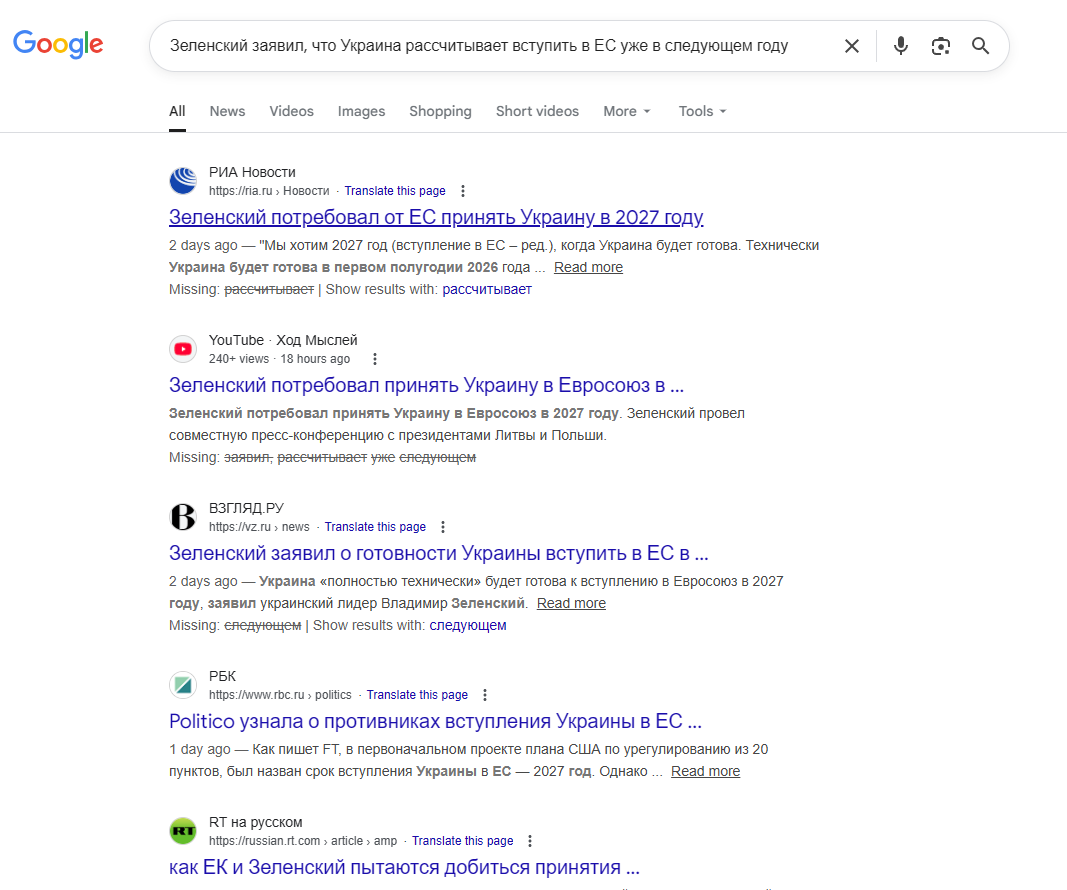
Task: Expand the Tools dropdown
Action: (702, 111)
